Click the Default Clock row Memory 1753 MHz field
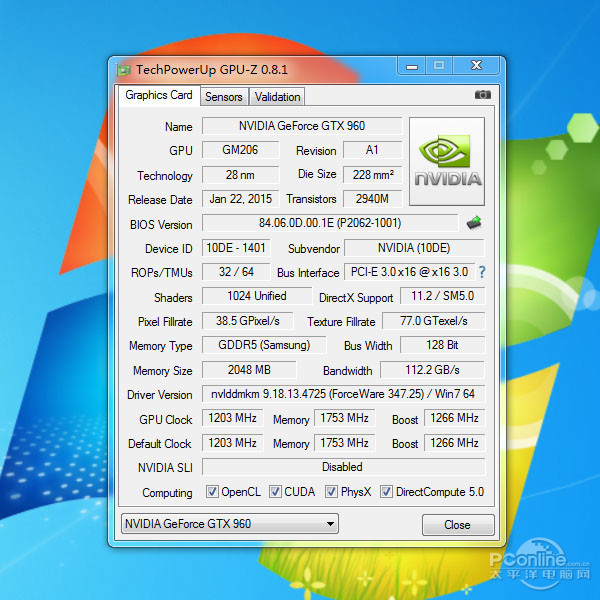Image resolution: width=600 pixels, height=600 pixels. coord(344,443)
